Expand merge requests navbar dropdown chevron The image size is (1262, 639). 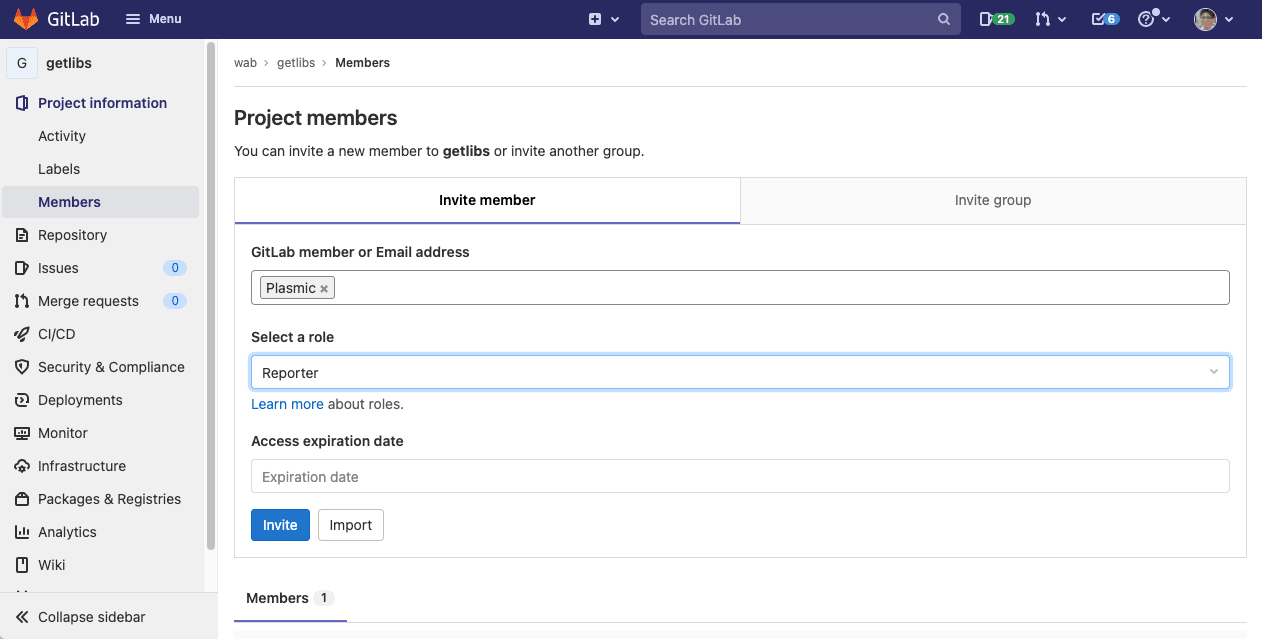coord(1062,19)
